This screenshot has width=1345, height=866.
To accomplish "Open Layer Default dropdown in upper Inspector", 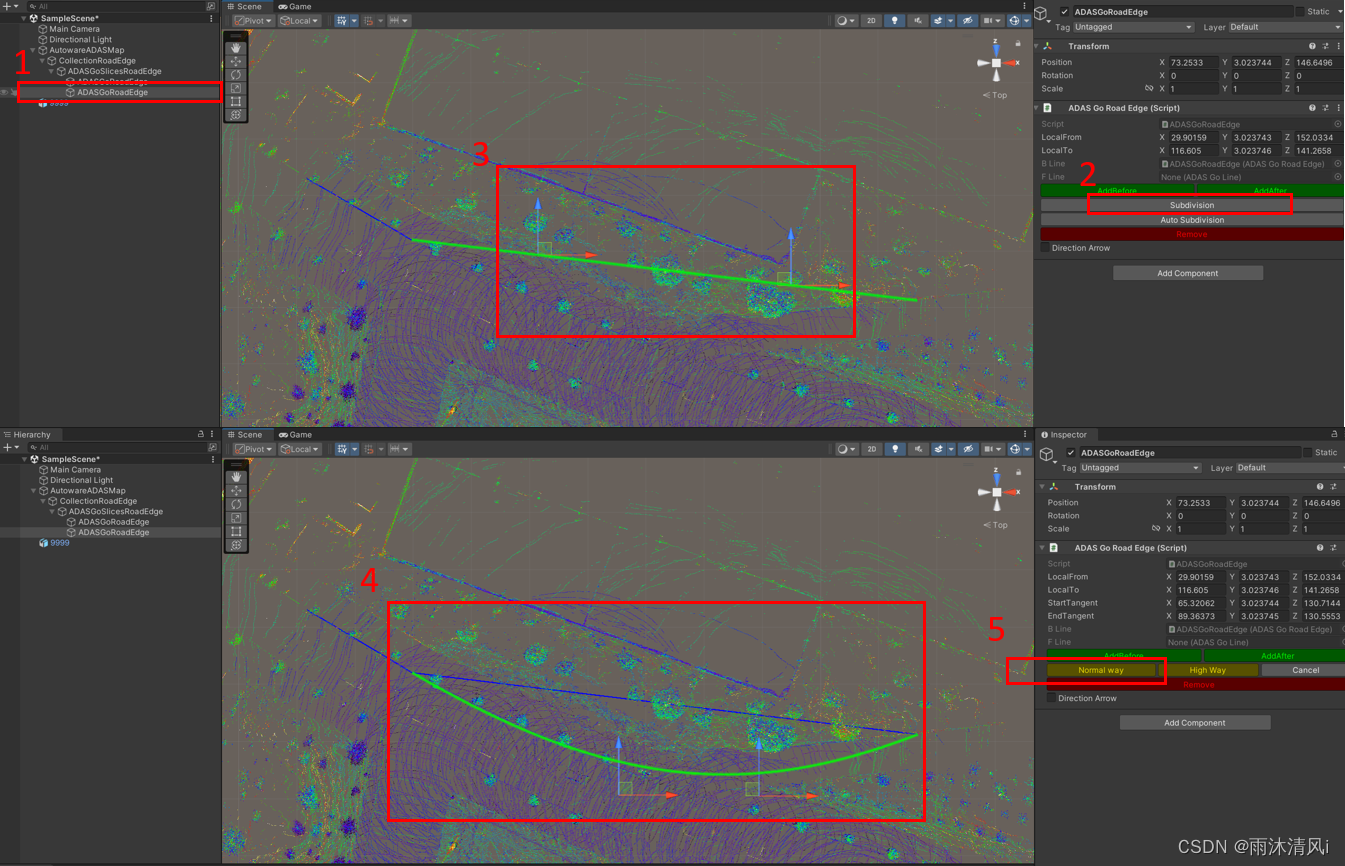I will 1285,27.
